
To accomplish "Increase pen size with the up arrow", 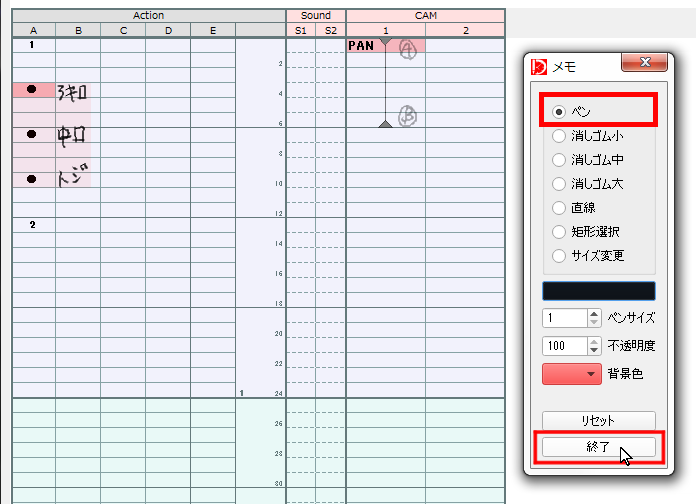I will point(594,314).
